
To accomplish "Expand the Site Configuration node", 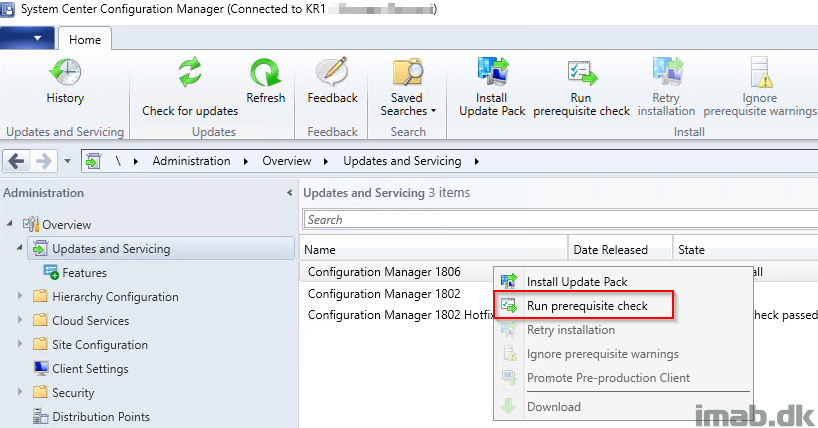I will point(20,344).
